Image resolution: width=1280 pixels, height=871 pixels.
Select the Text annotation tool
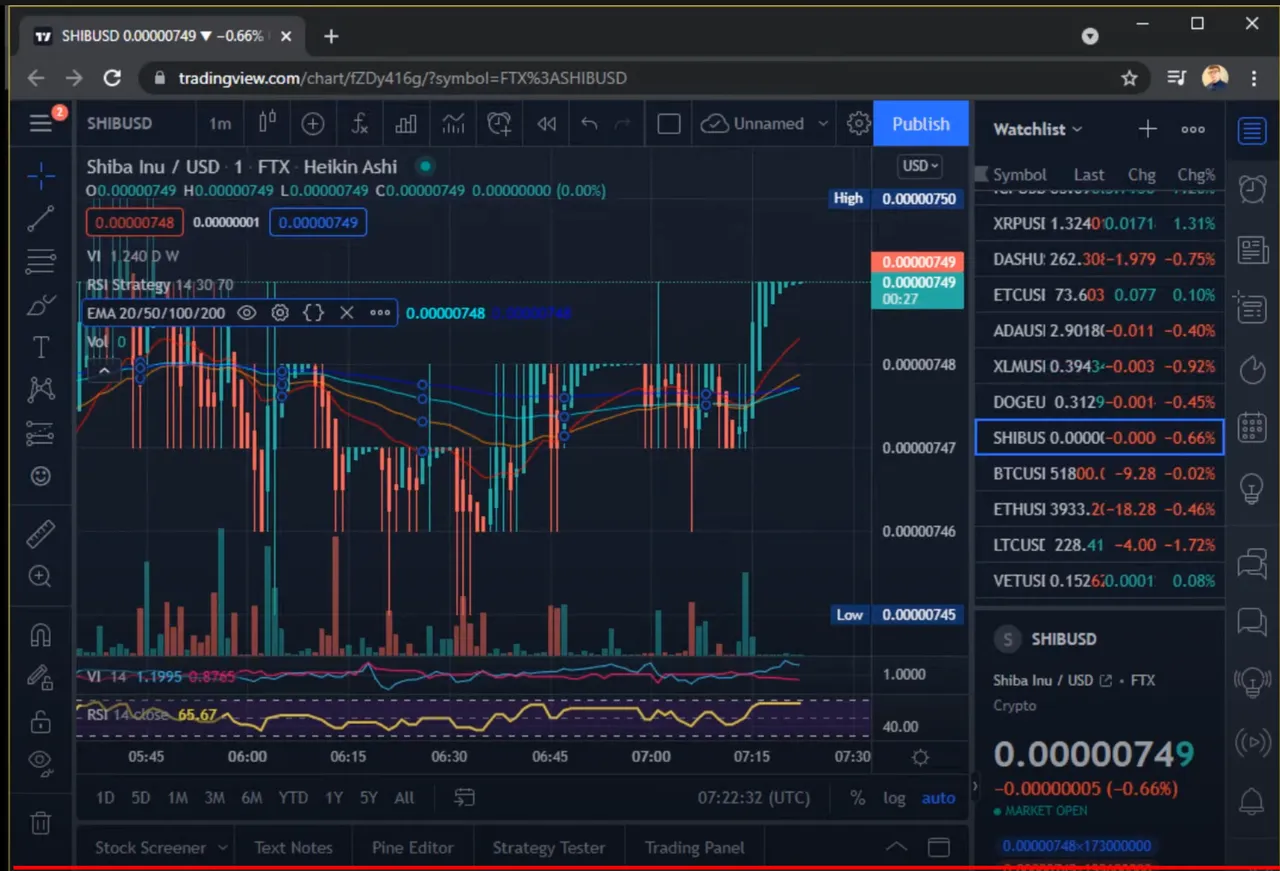[x=41, y=347]
